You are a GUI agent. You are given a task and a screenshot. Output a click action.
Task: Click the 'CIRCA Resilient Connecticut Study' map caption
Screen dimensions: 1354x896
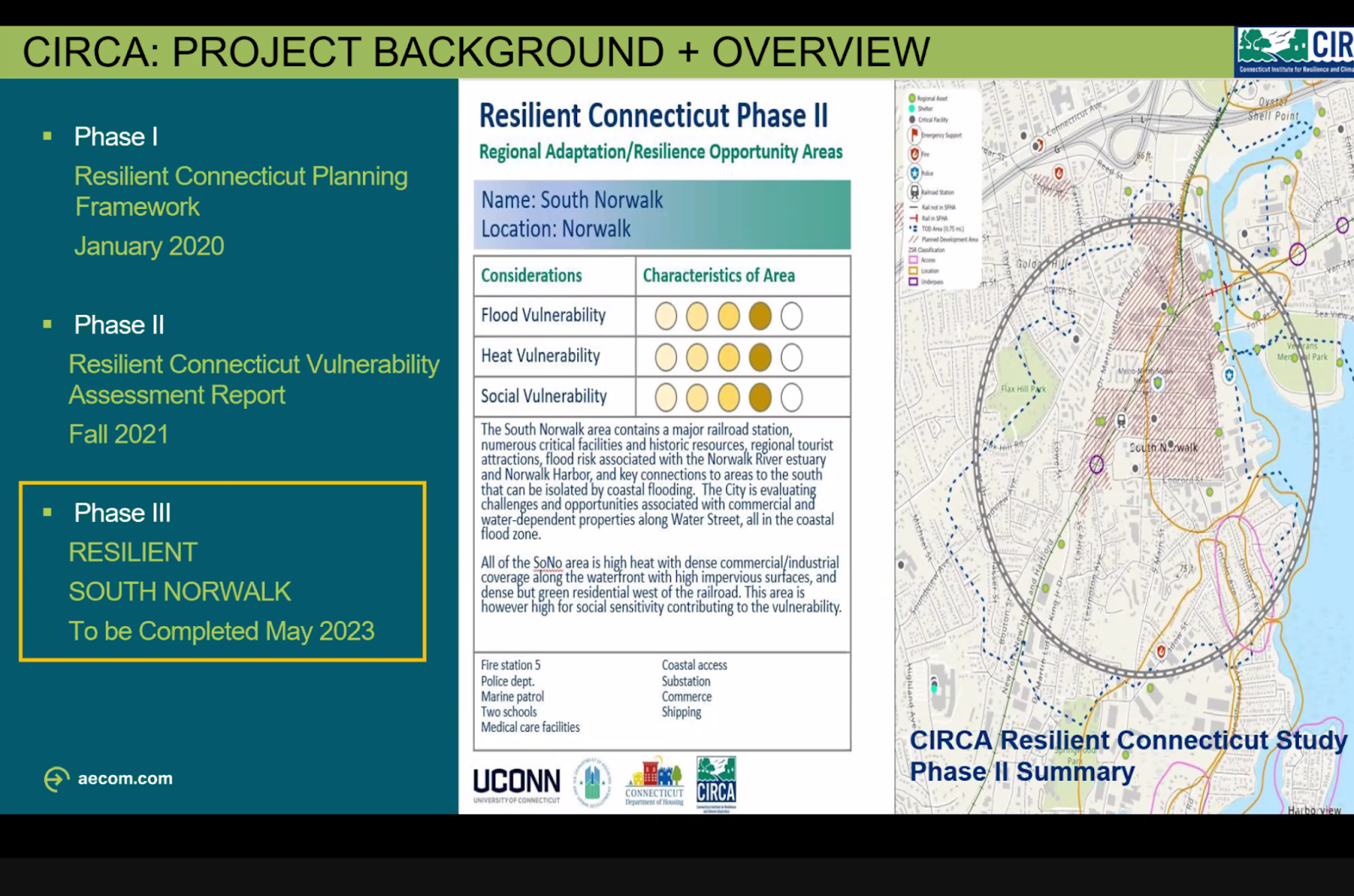1128,740
